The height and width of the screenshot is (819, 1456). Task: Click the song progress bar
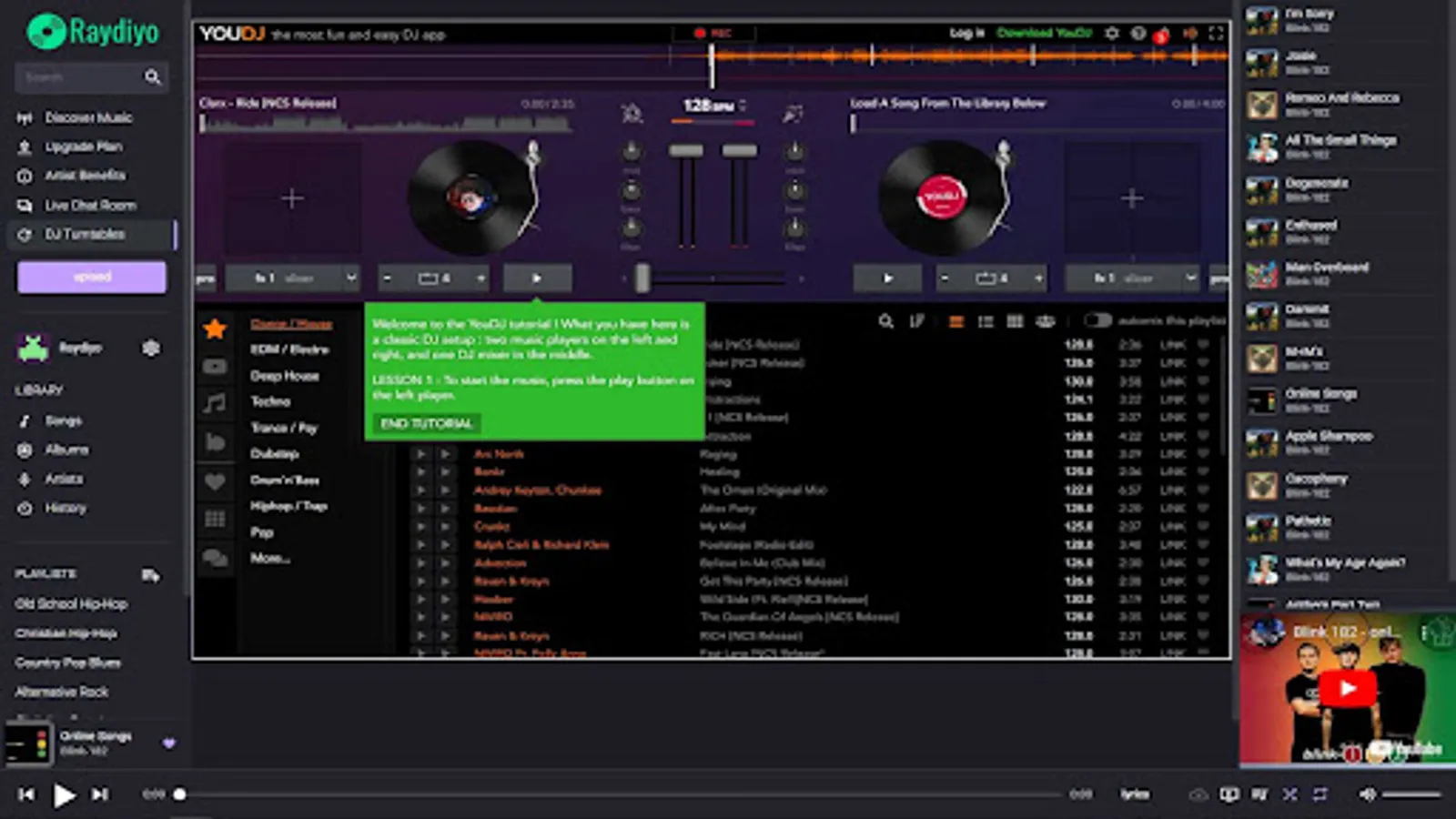click(621, 794)
